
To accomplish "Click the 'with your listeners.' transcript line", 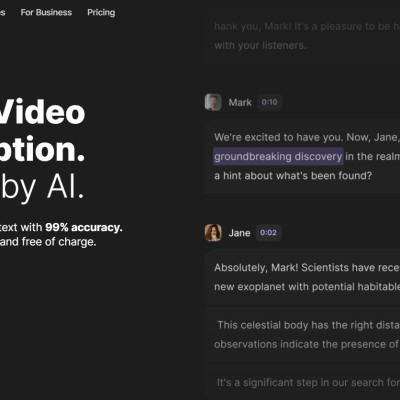I will click(260, 45).
